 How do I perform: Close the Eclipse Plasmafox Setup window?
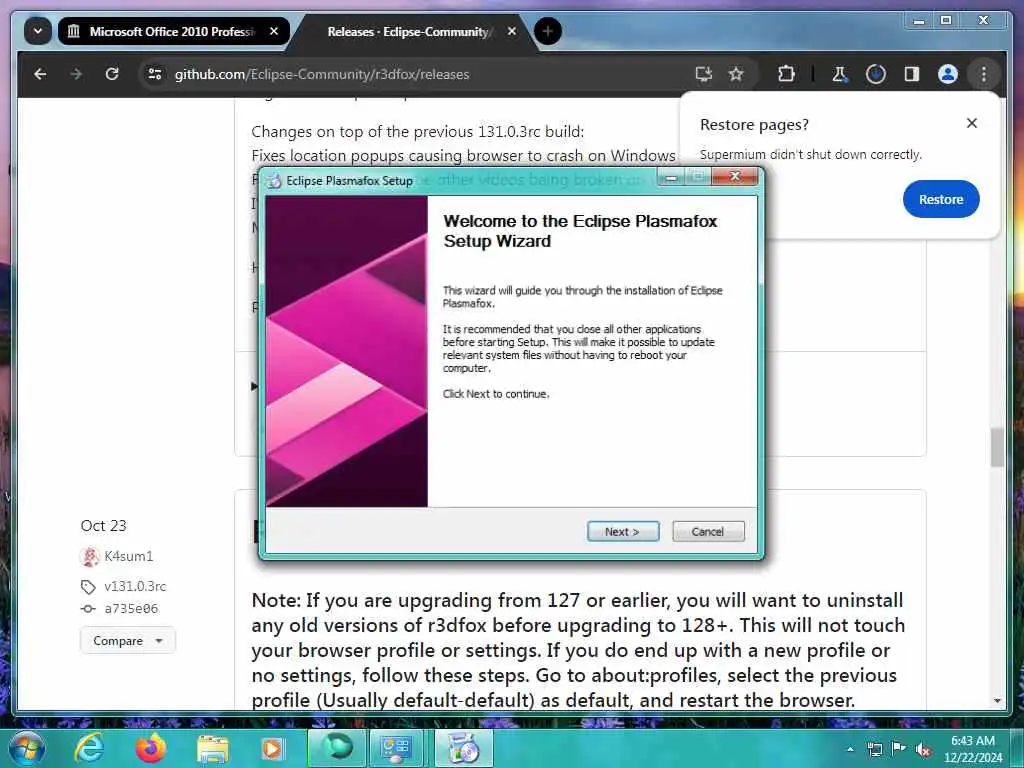tap(735, 176)
